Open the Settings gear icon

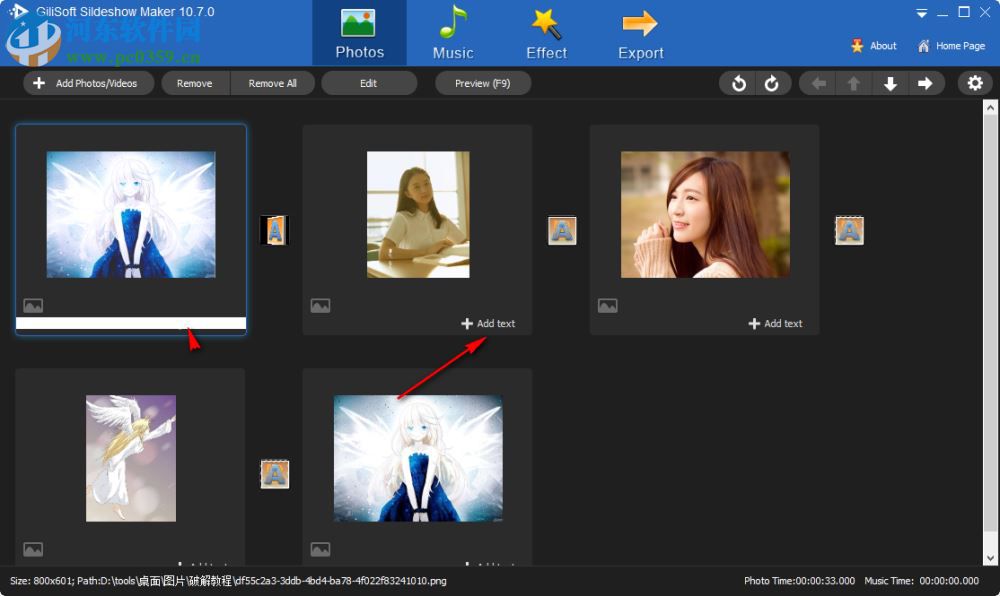tap(975, 83)
